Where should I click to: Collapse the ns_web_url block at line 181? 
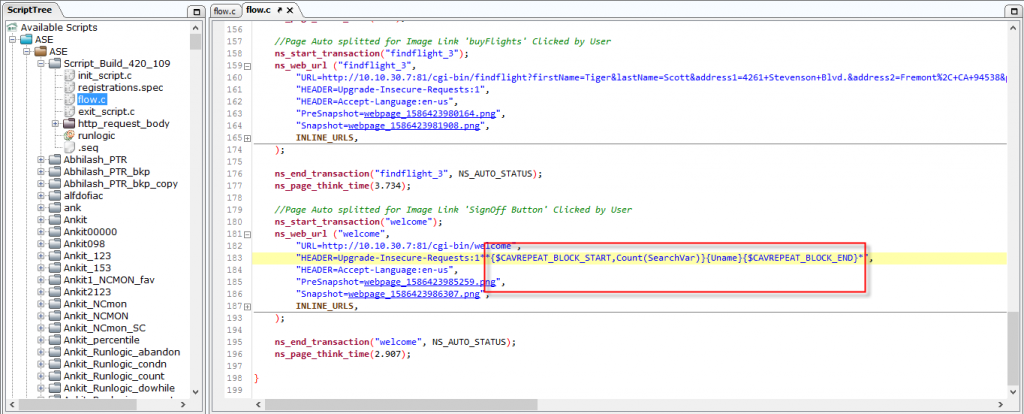(247, 233)
